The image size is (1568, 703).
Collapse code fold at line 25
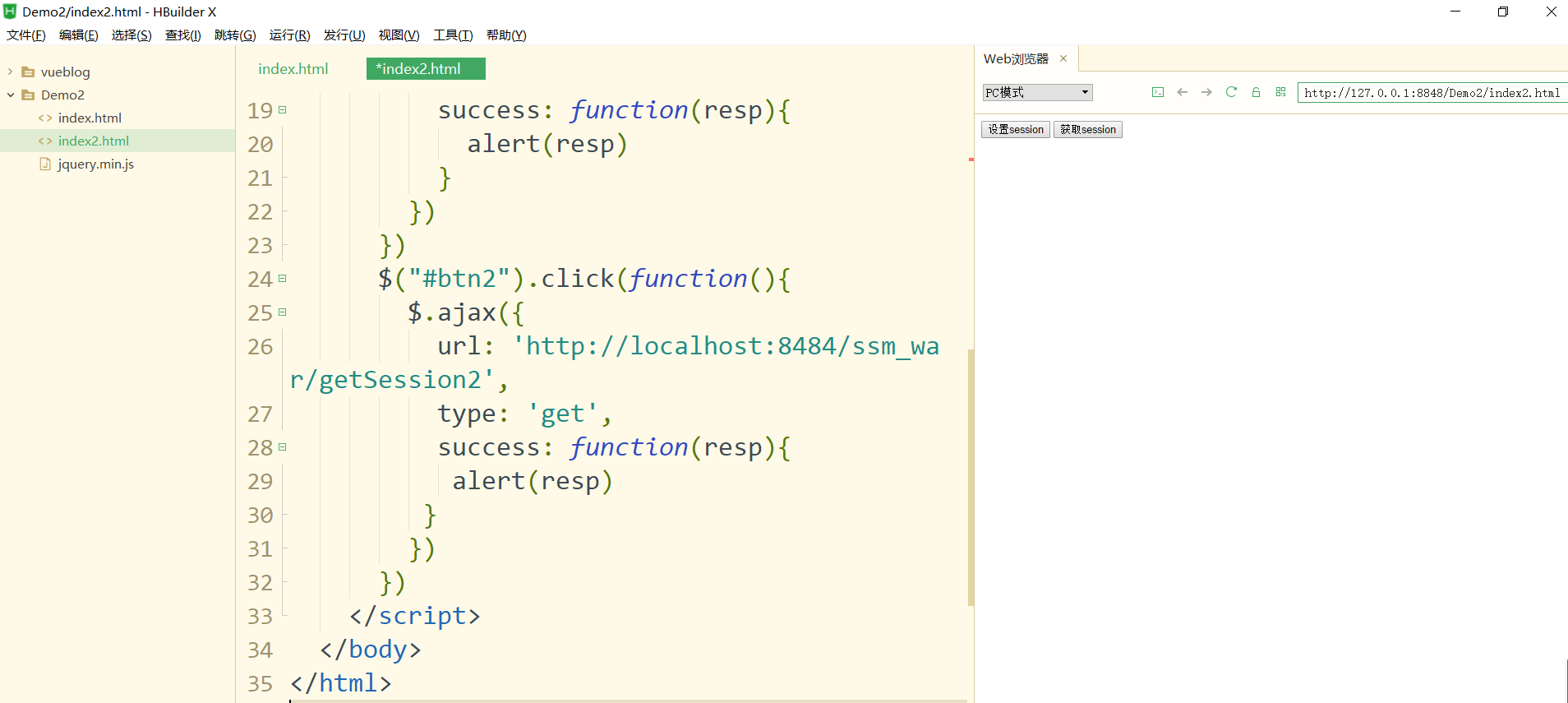pos(283,312)
